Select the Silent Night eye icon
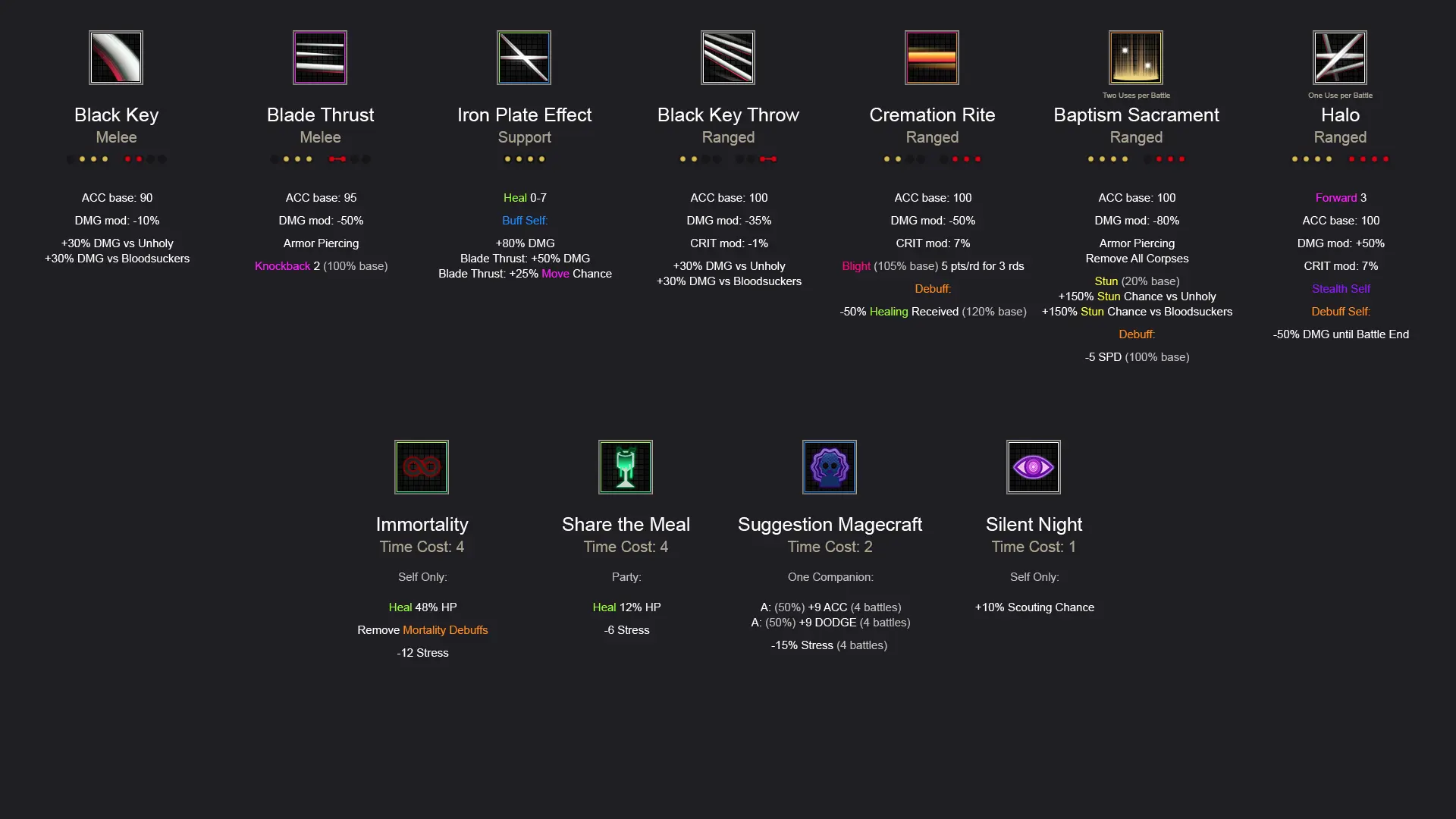1456x819 pixels. tap(1034, 467)
